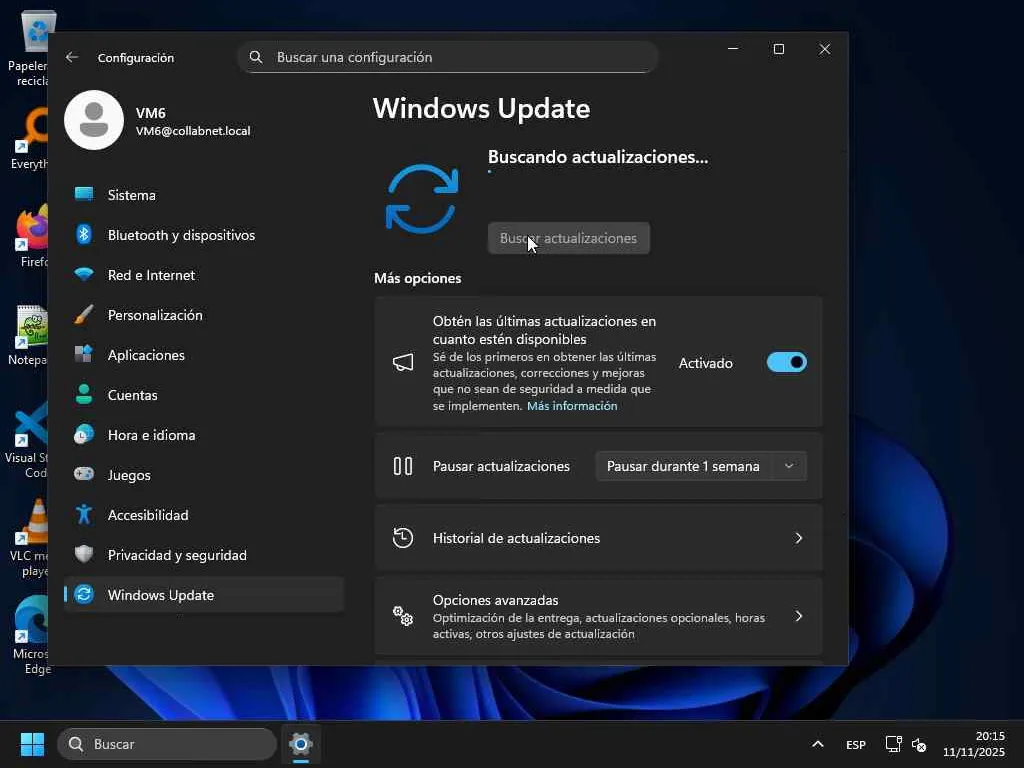Click the gears icon of Opciones avanzadas
Screen dimensions: 1024x768
point(403,616)
